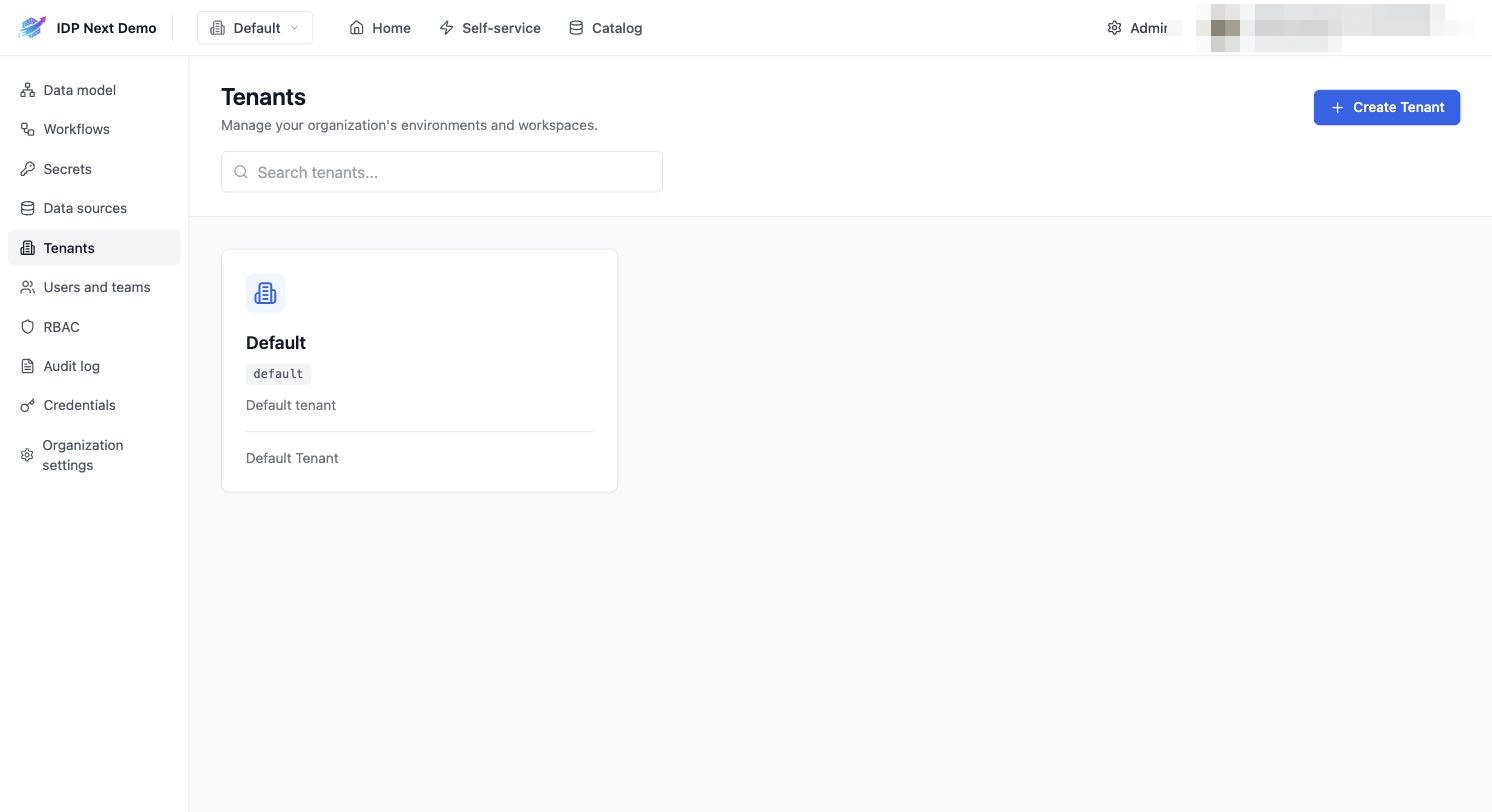Go to the Home nav item

(380, 28)
